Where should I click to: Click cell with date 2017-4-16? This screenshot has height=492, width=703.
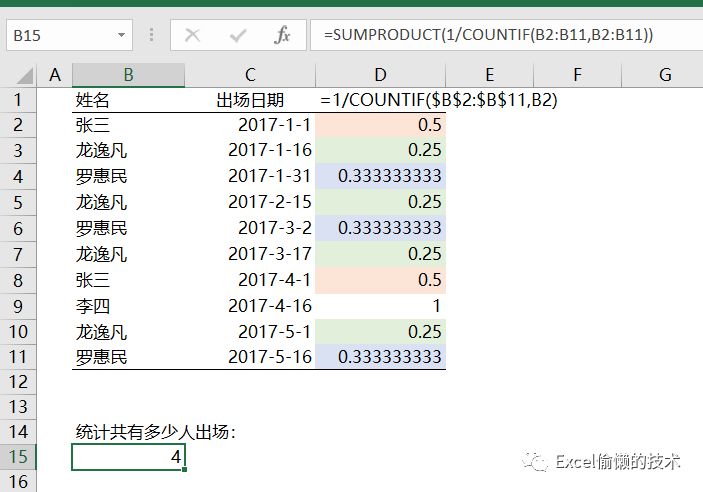click(x=250, y=306)
